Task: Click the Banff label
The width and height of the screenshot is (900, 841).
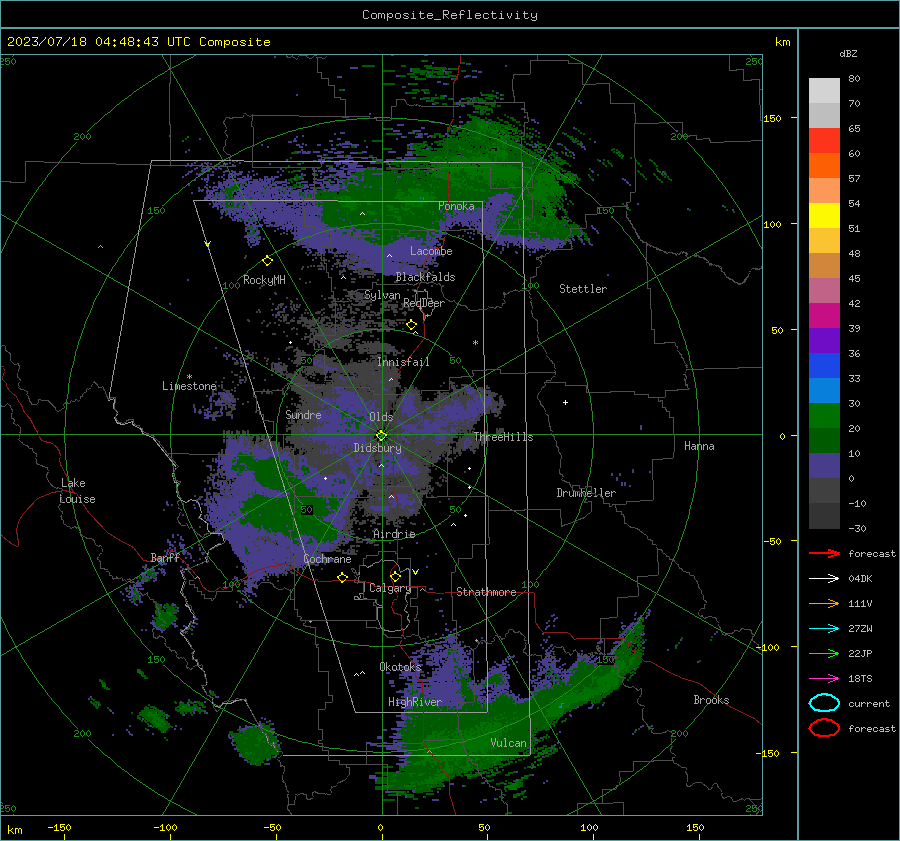Action: (x=165, y=558)
